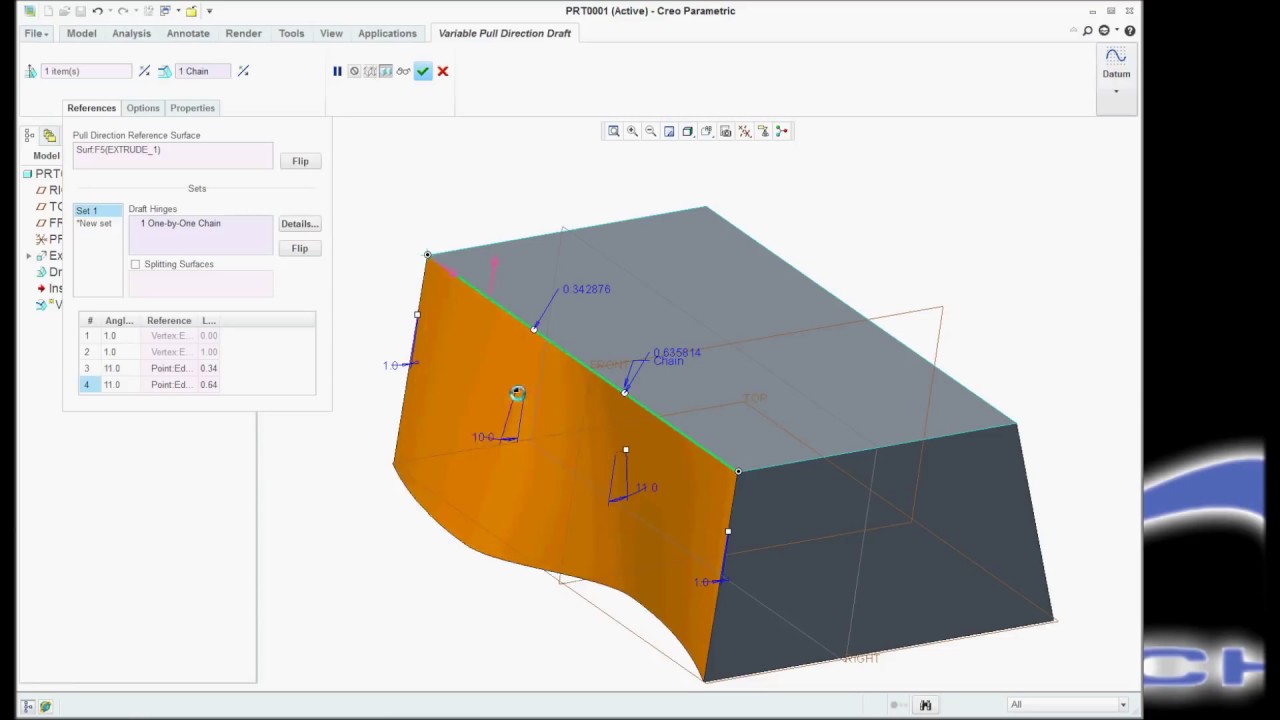The height and width of the screenshot is (720, 1280).
Task: Switch to the Render ribbon tab
Action: click(x=243, y=33)
